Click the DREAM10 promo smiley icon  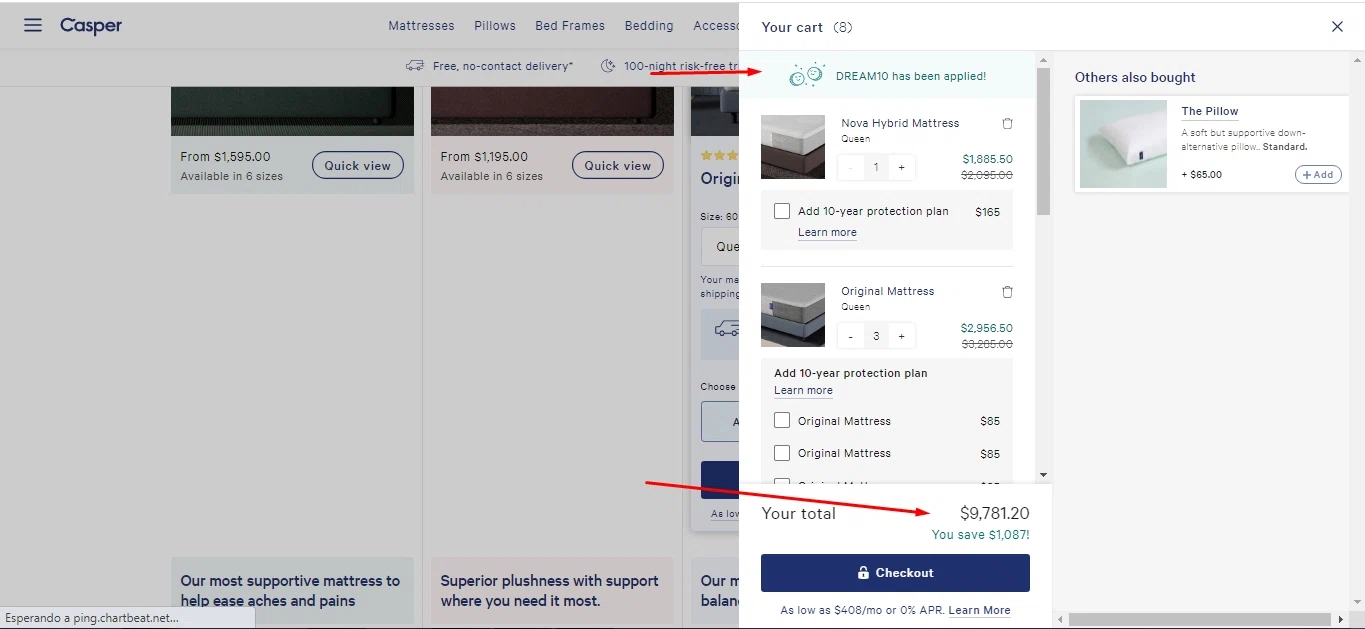[x=807, y=75]
